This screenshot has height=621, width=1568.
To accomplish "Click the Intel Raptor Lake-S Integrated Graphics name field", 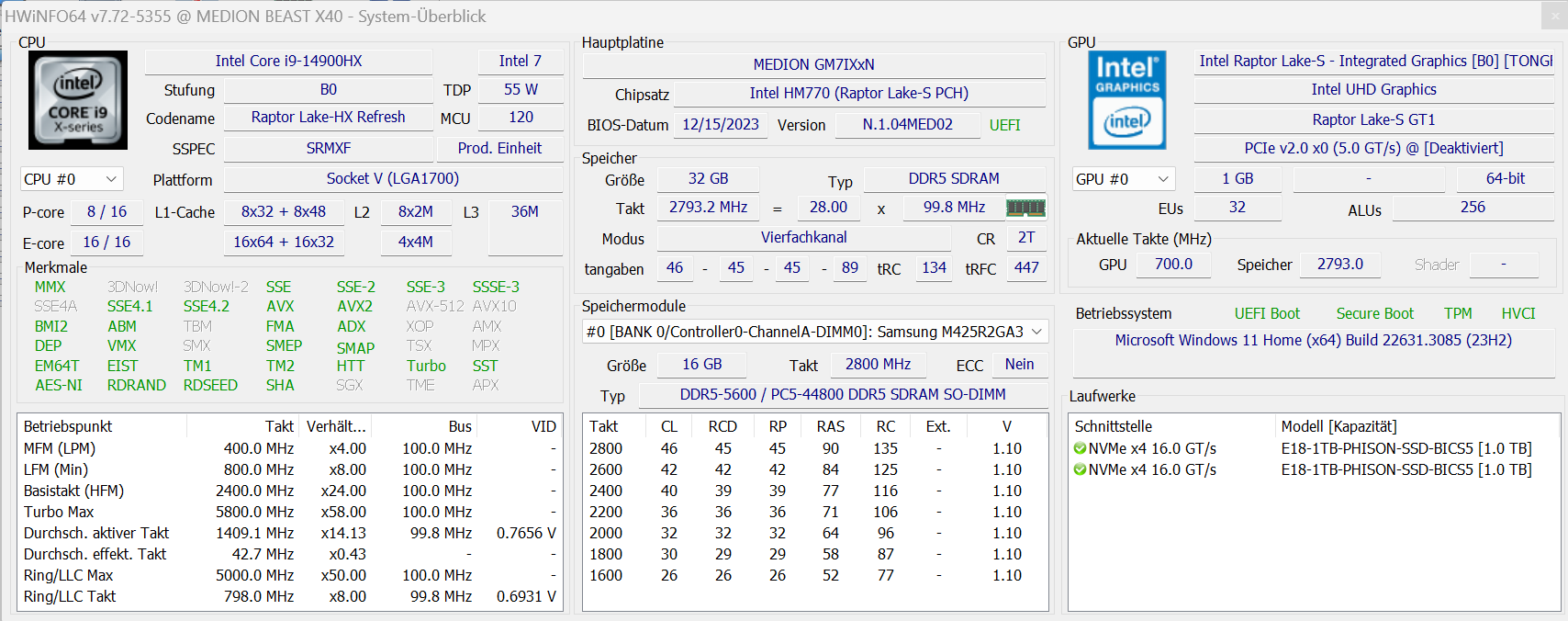I will tap(1374, 61).
